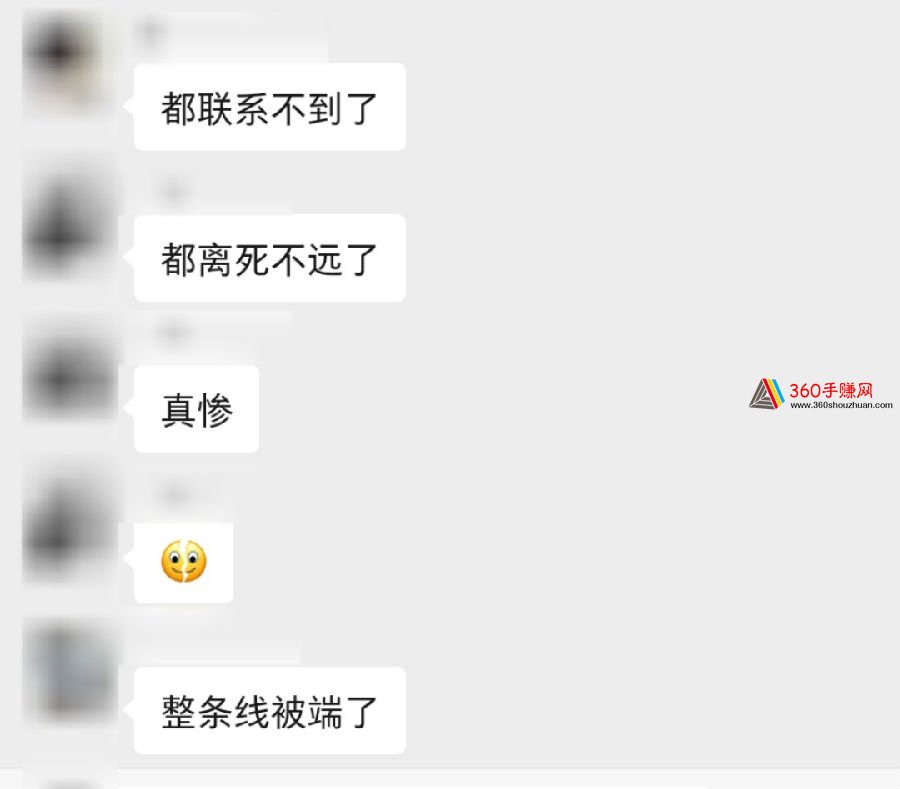
Task: Click the 360手赚网 triangle logo icon
Action: coord(767,394)
